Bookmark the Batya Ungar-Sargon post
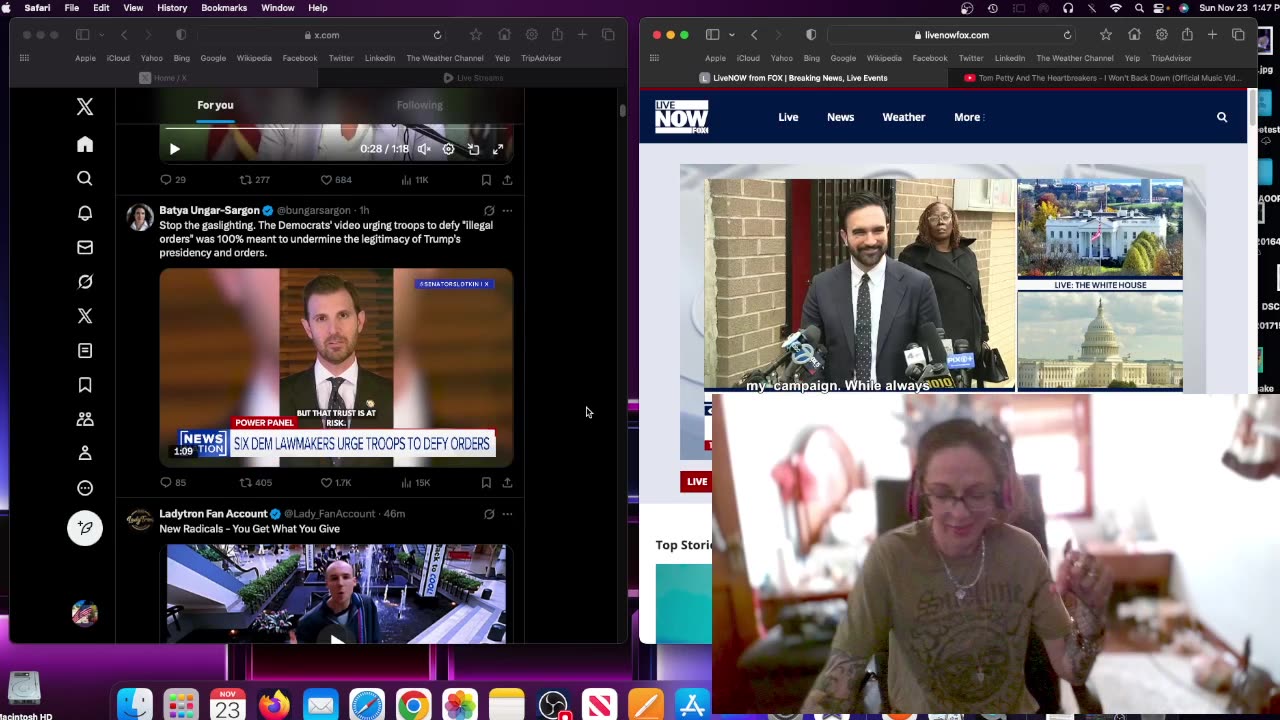Screen dimensions: 1280x720 click(486, 483)
